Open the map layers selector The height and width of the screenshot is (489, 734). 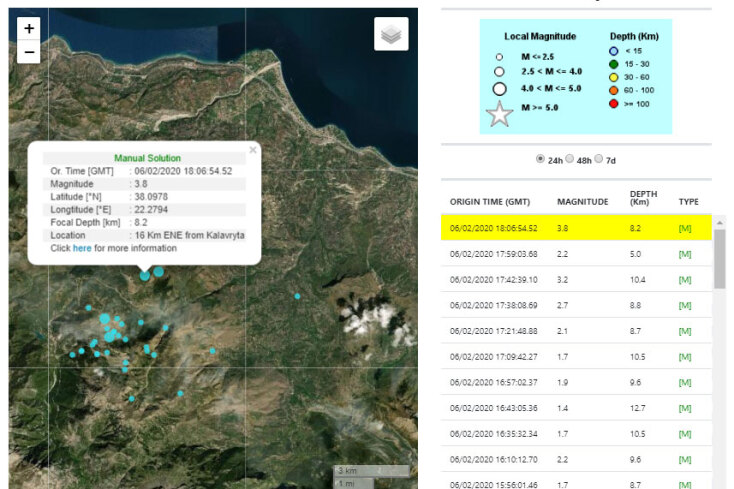pos(391,34)
